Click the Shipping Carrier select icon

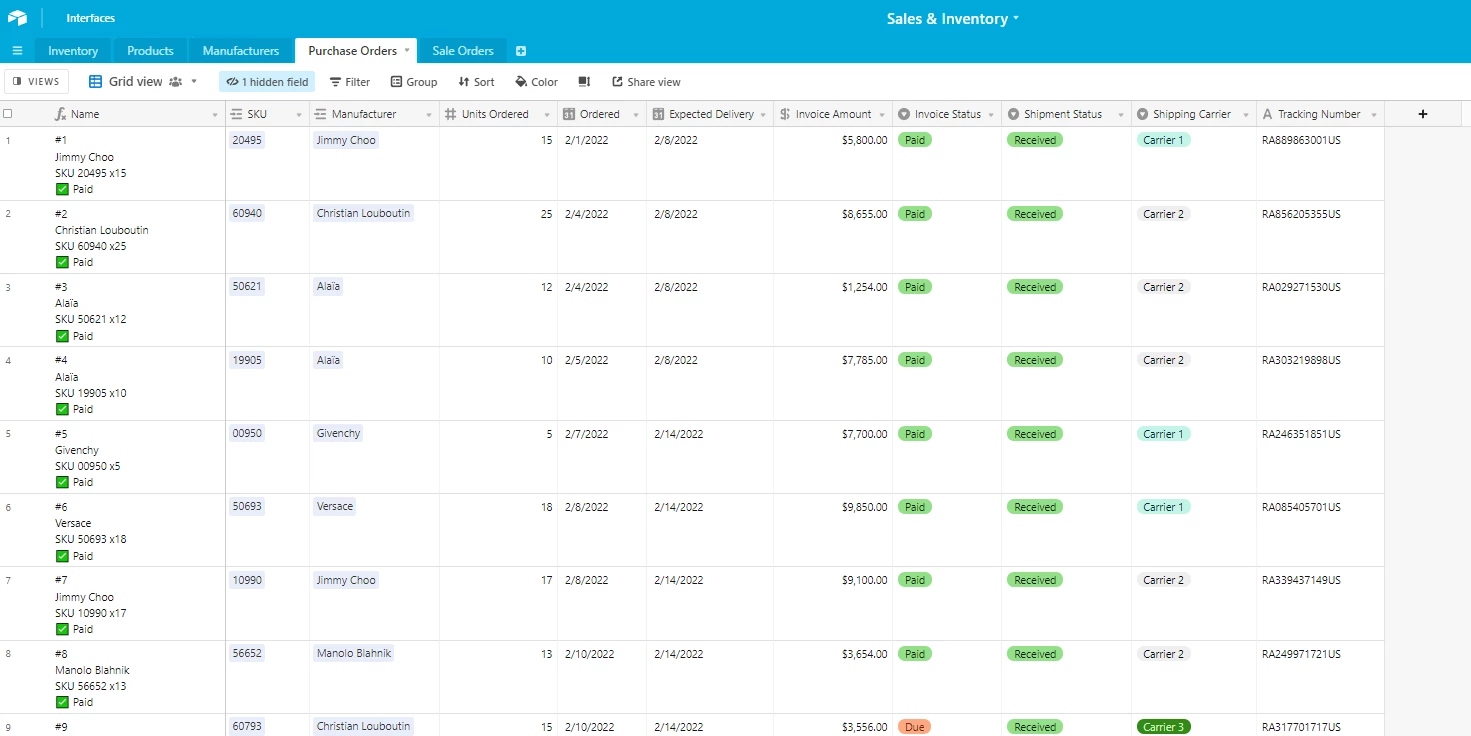pos(1142,114)
